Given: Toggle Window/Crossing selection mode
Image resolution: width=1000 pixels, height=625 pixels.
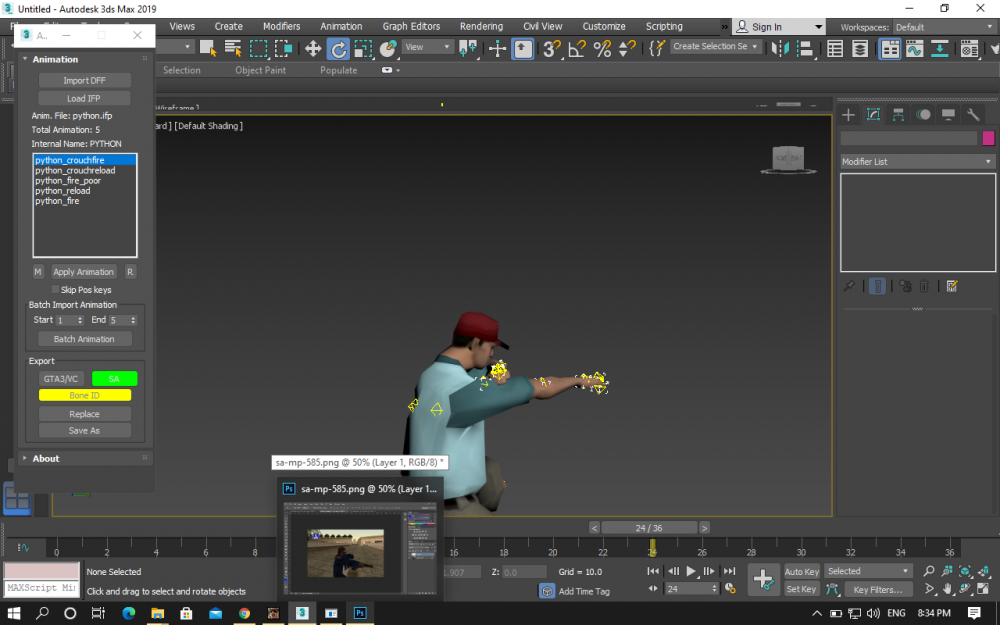Looking at the screenshot, I should pos(283,48).
